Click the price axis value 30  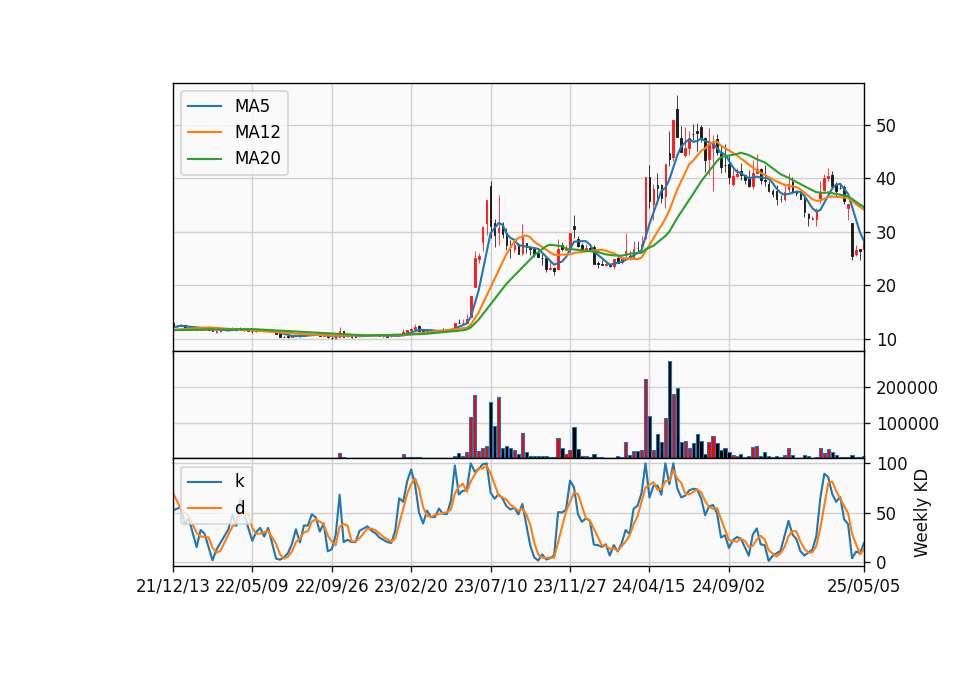coord(886,233)
